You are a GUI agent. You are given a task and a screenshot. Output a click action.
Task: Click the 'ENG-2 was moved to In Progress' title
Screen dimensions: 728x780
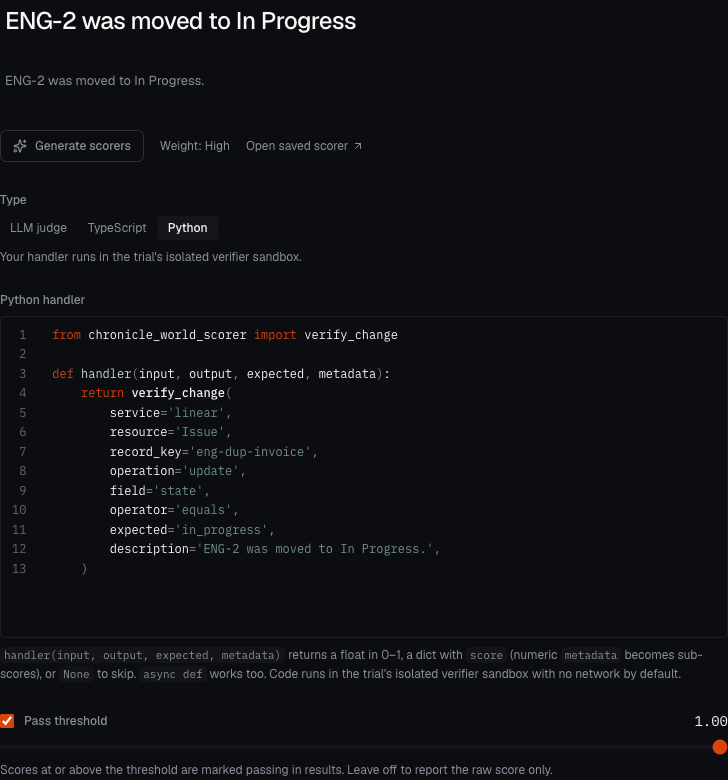click(x=181, y=21)
